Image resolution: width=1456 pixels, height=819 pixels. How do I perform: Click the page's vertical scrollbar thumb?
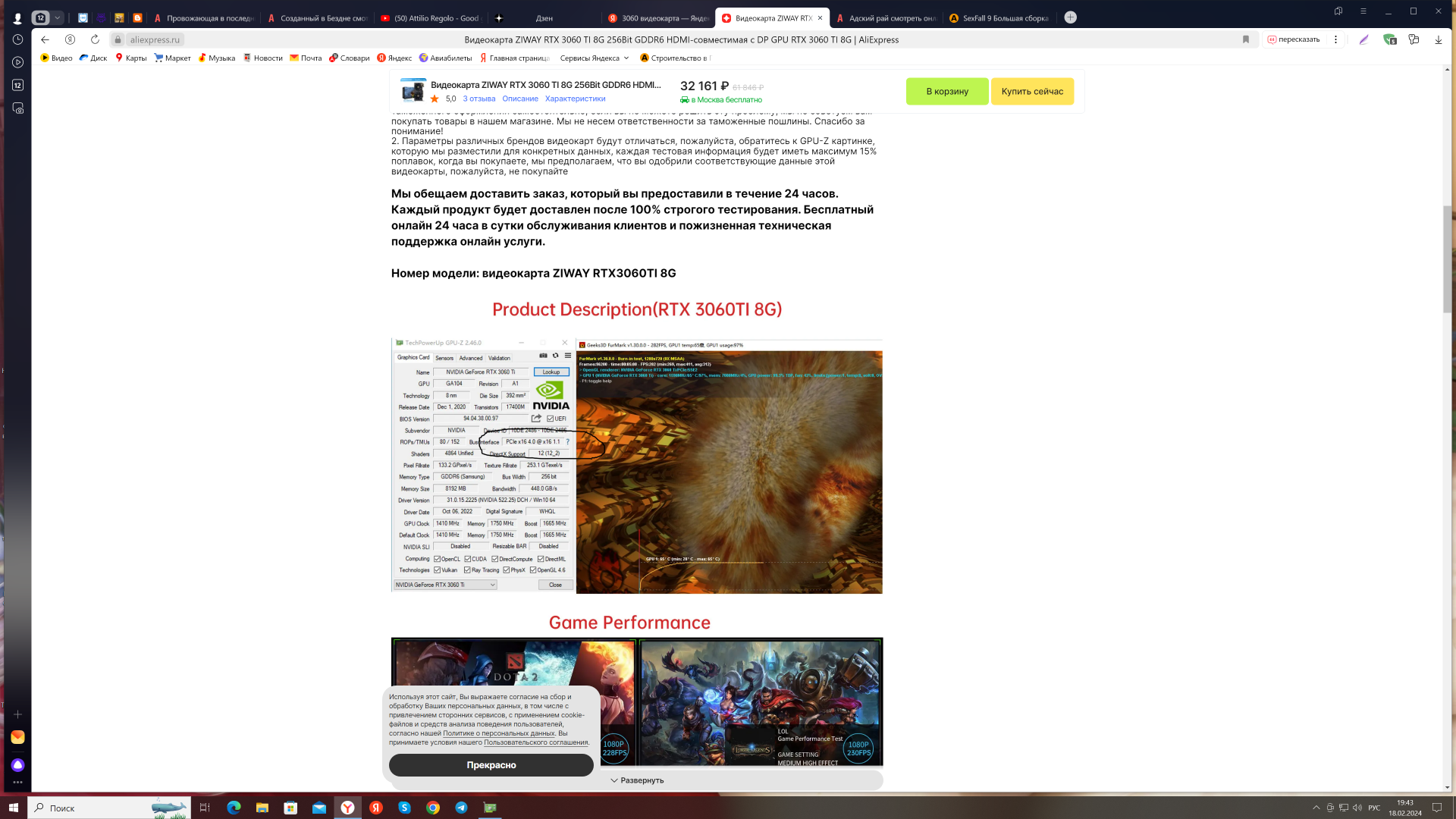click(1447, 258)
